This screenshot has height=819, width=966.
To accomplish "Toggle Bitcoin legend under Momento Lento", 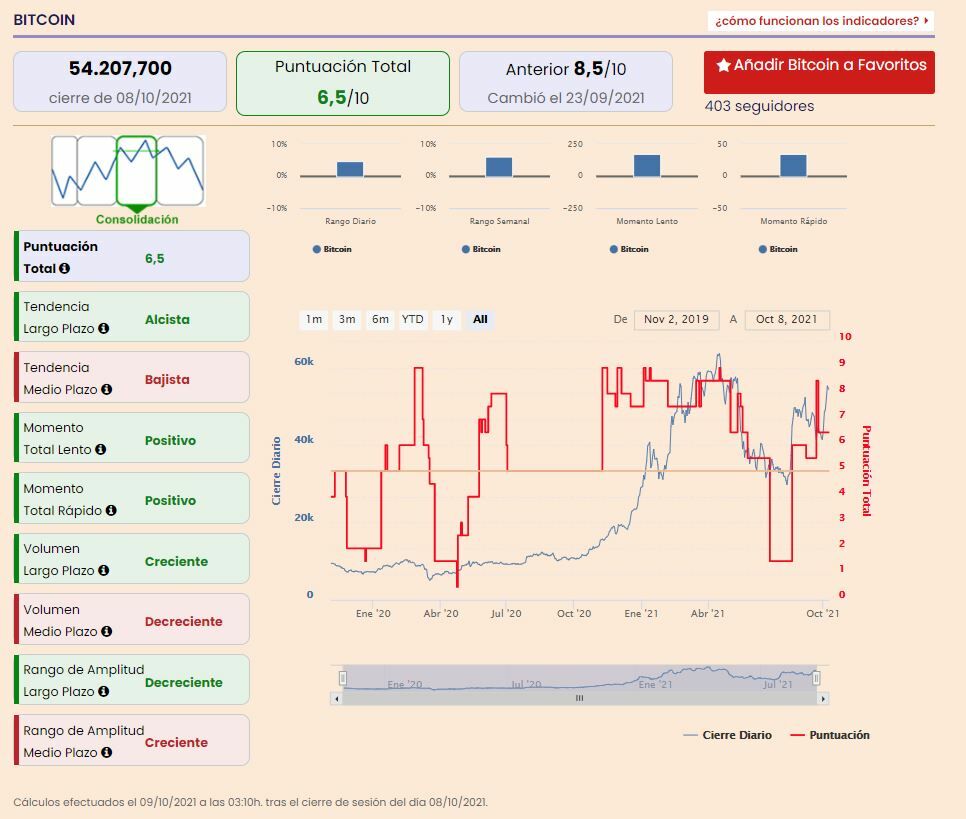I will 629,249.
